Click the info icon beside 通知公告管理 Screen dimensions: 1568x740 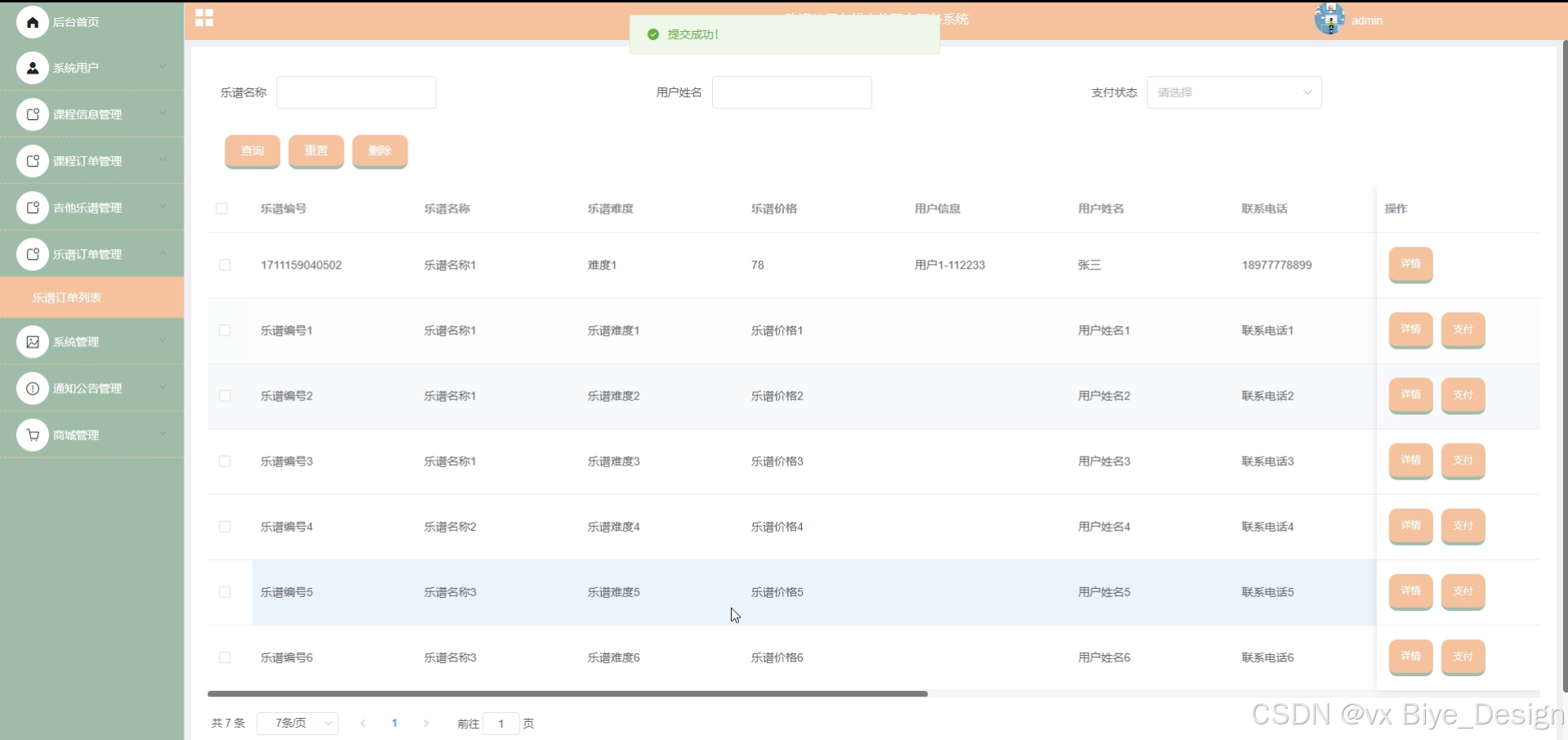click(33, 388)
